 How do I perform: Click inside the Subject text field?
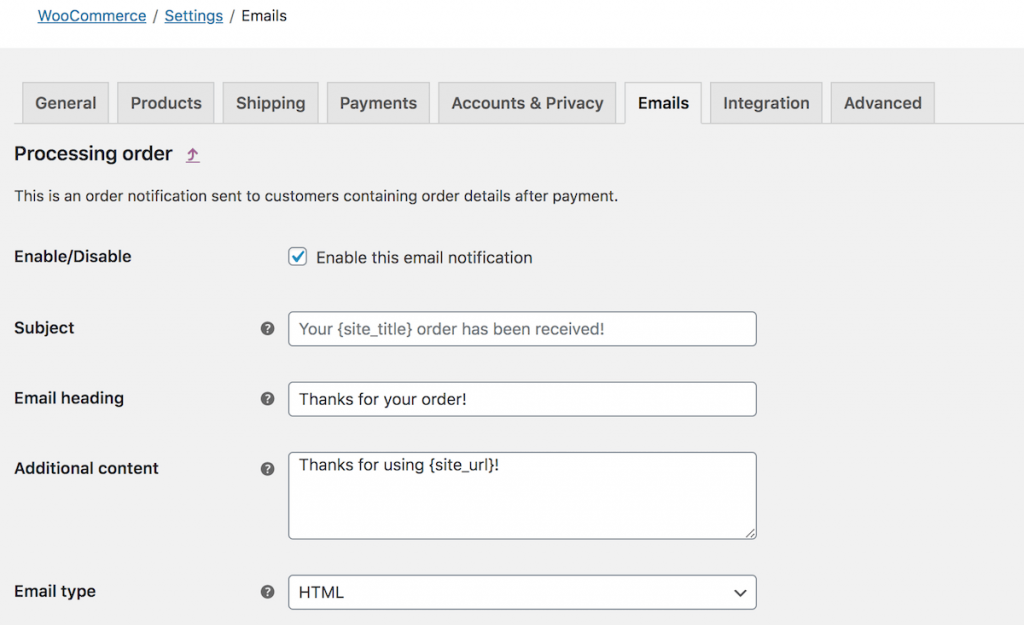tap(521, 328)
